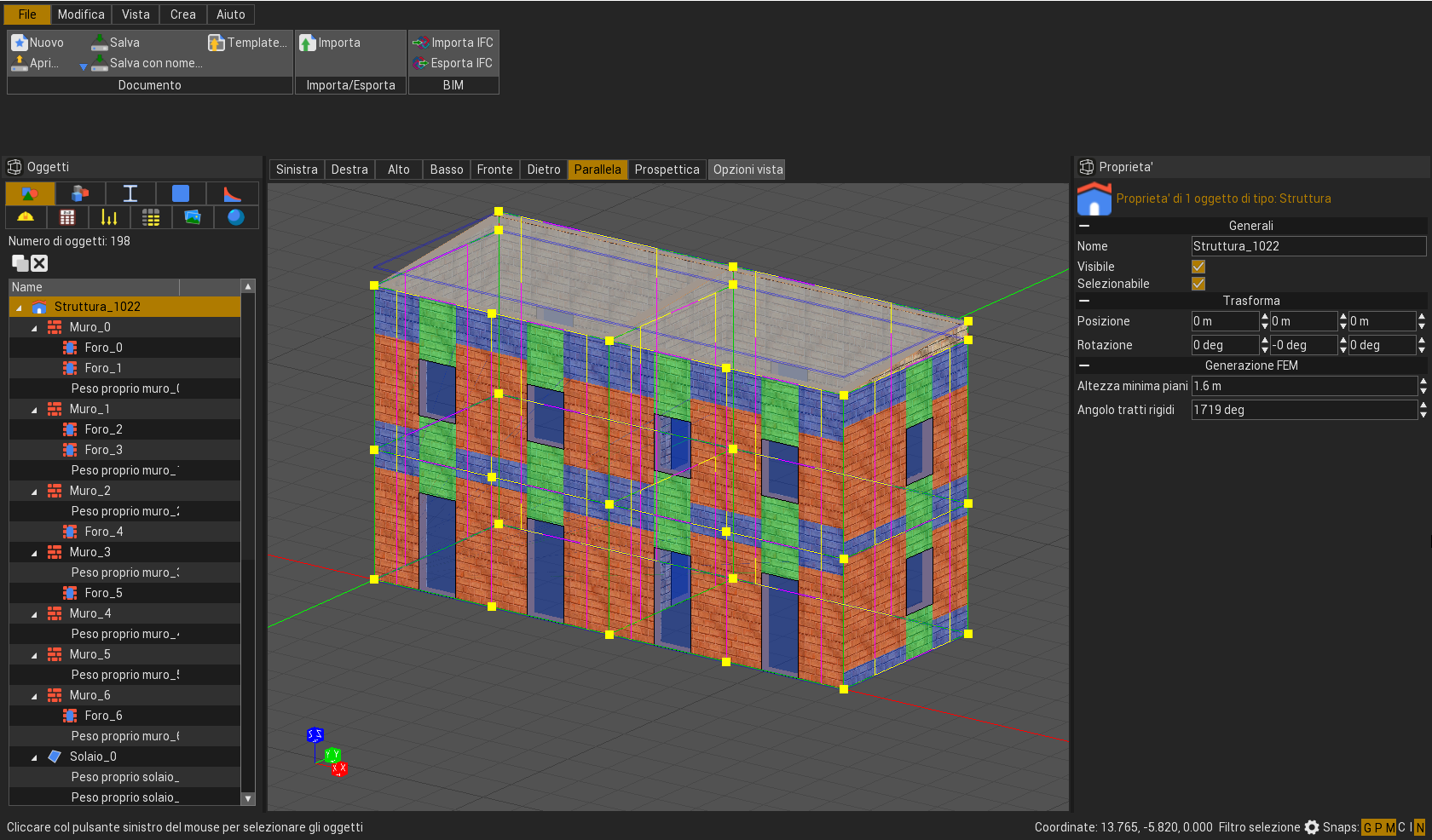
Task: Select the red-blue curve spectrum icon
Action: [232, 193]
